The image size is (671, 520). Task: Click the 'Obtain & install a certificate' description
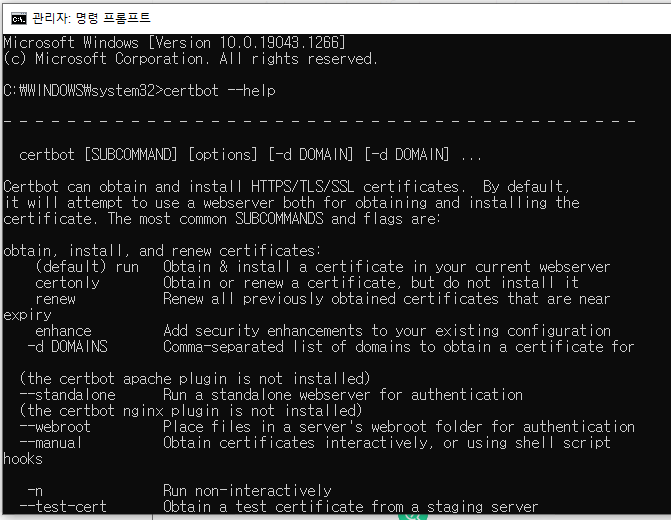coord(387,267)
